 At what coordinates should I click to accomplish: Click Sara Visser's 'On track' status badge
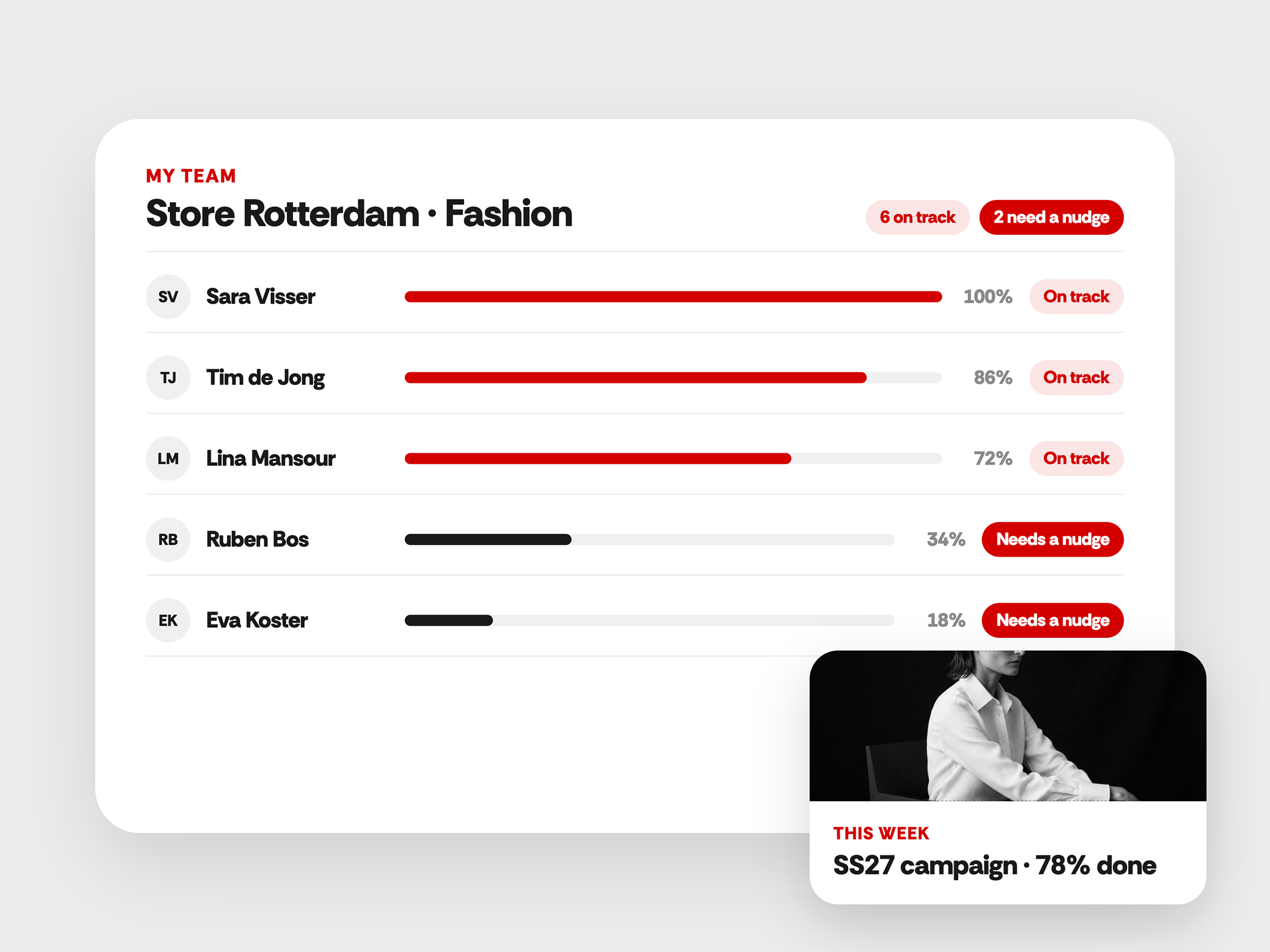pyautogui.click(x=1076, y=297)
